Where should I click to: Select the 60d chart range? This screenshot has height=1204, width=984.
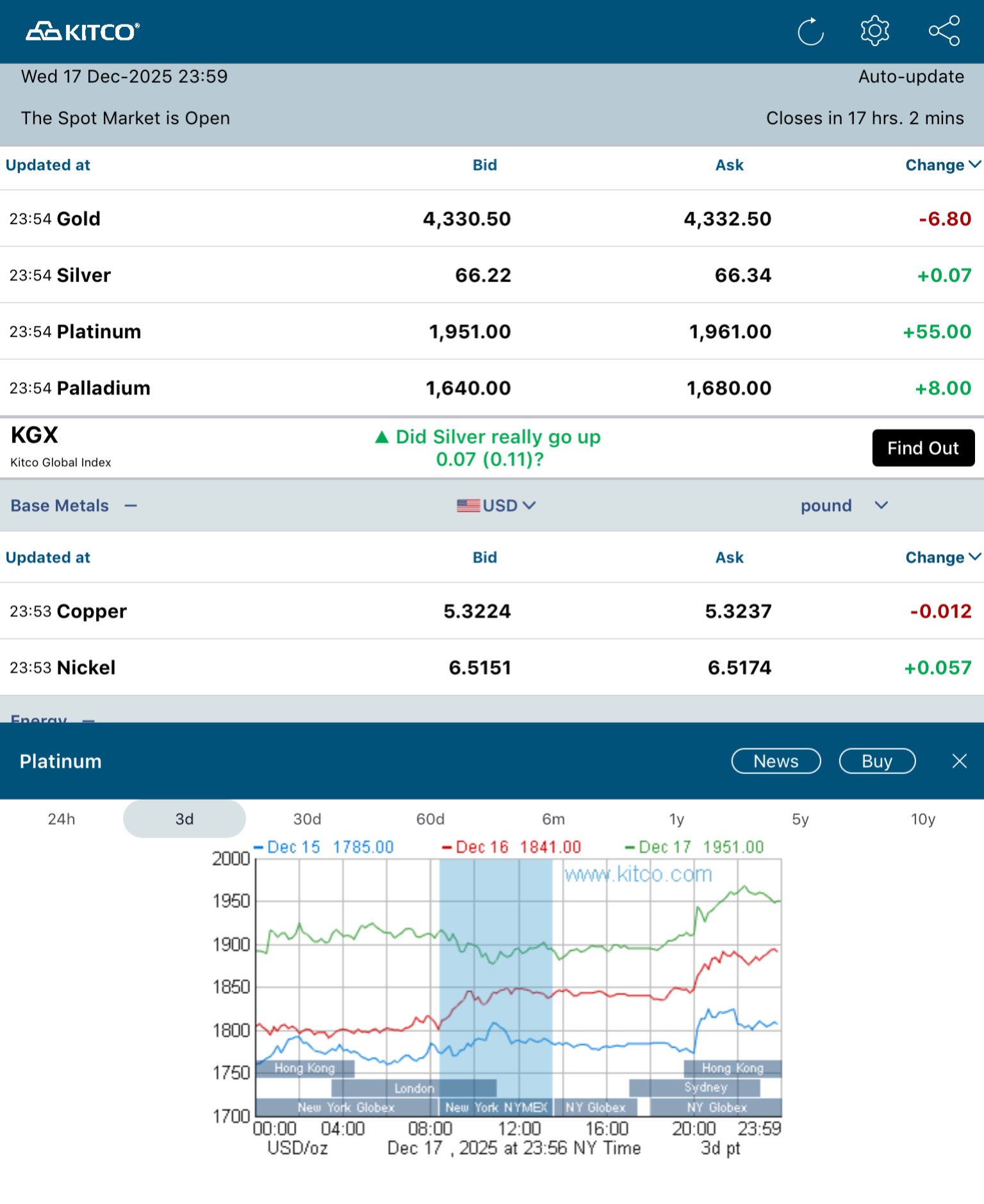click(x=430, y=819)
